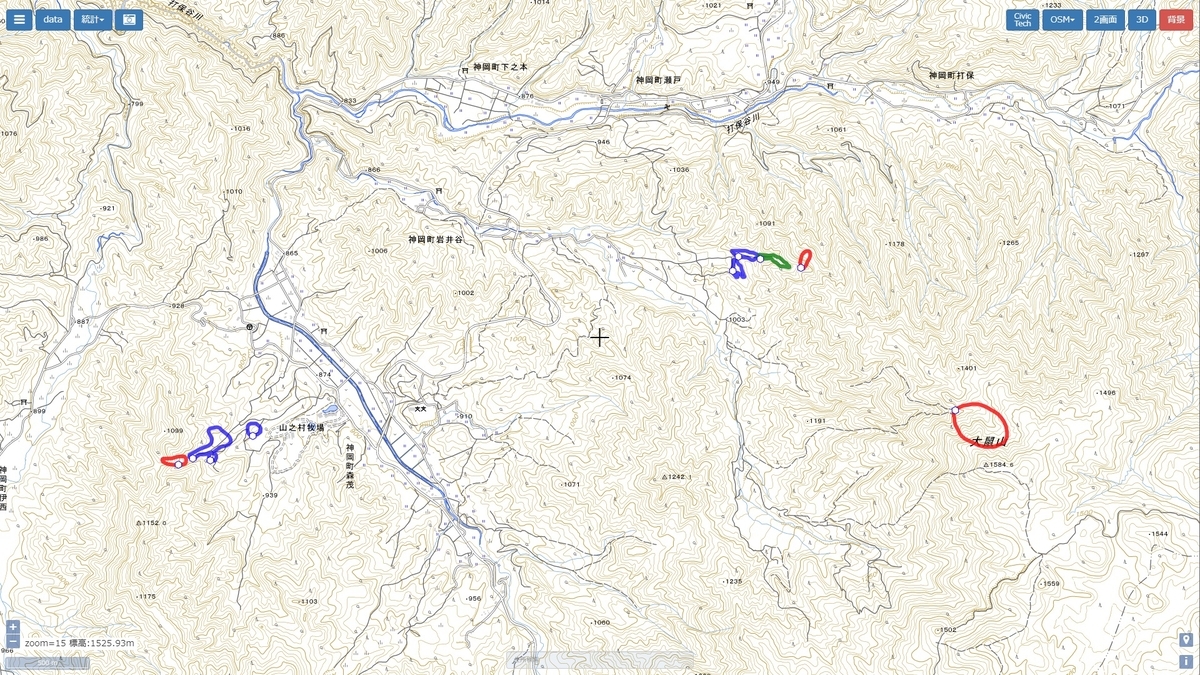This screenshot has height=675, width=1200.
Task: Click the zoom and elevation readout
Action: pos(79,643)
